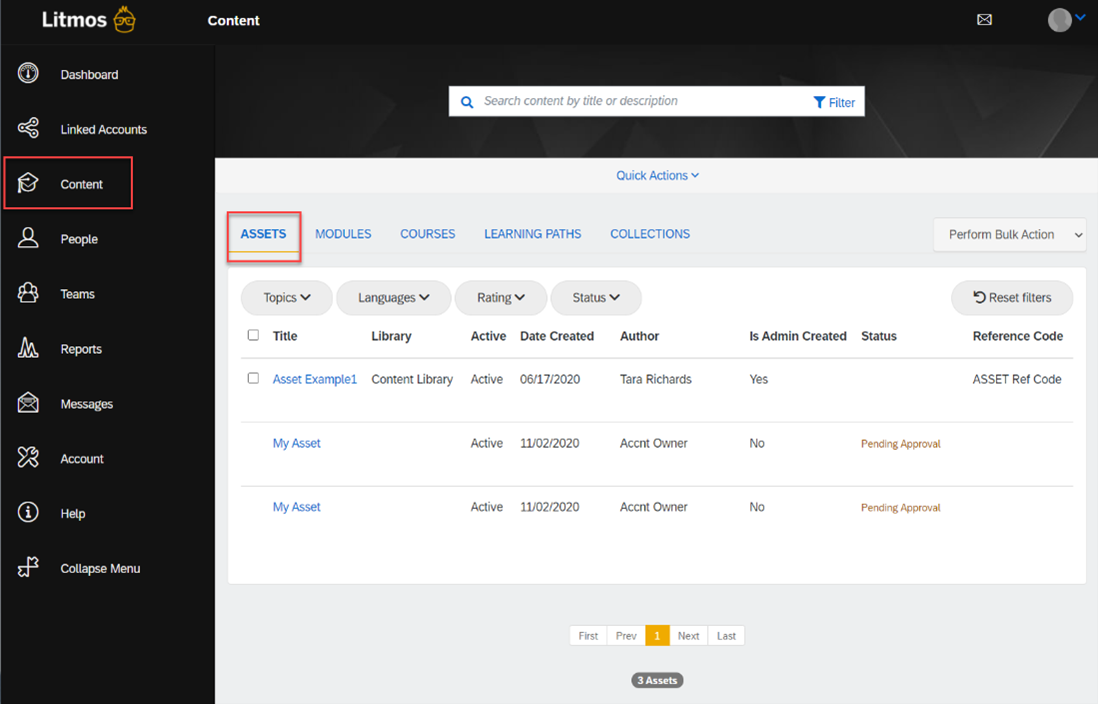Switch to the ASSETS tab
Screen dimensions: 1098x704
click(x=263, y=234)
